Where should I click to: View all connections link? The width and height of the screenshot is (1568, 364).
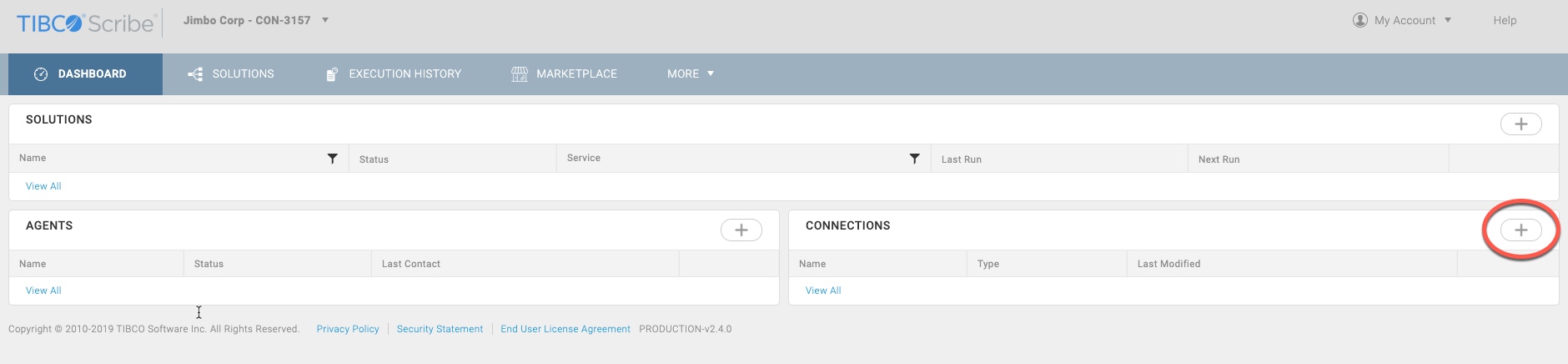(x=823, y=291)
